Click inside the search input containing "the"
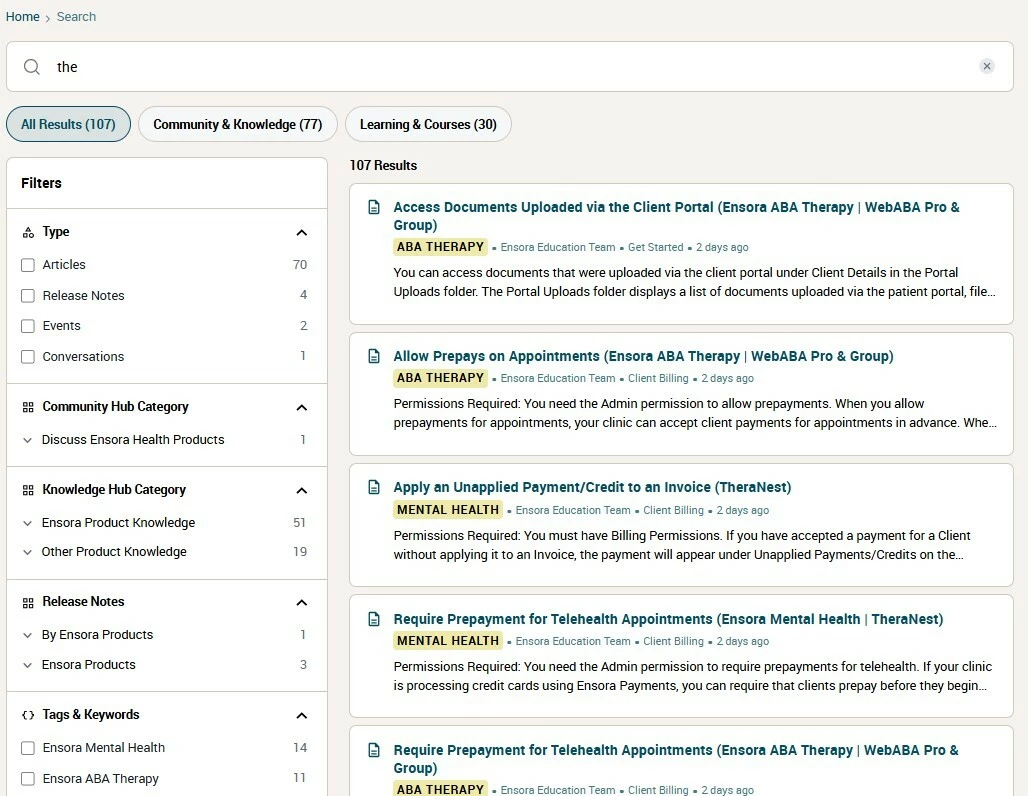Image resolution: width=1028 pixels, height=796 pixels. (511, 66)
